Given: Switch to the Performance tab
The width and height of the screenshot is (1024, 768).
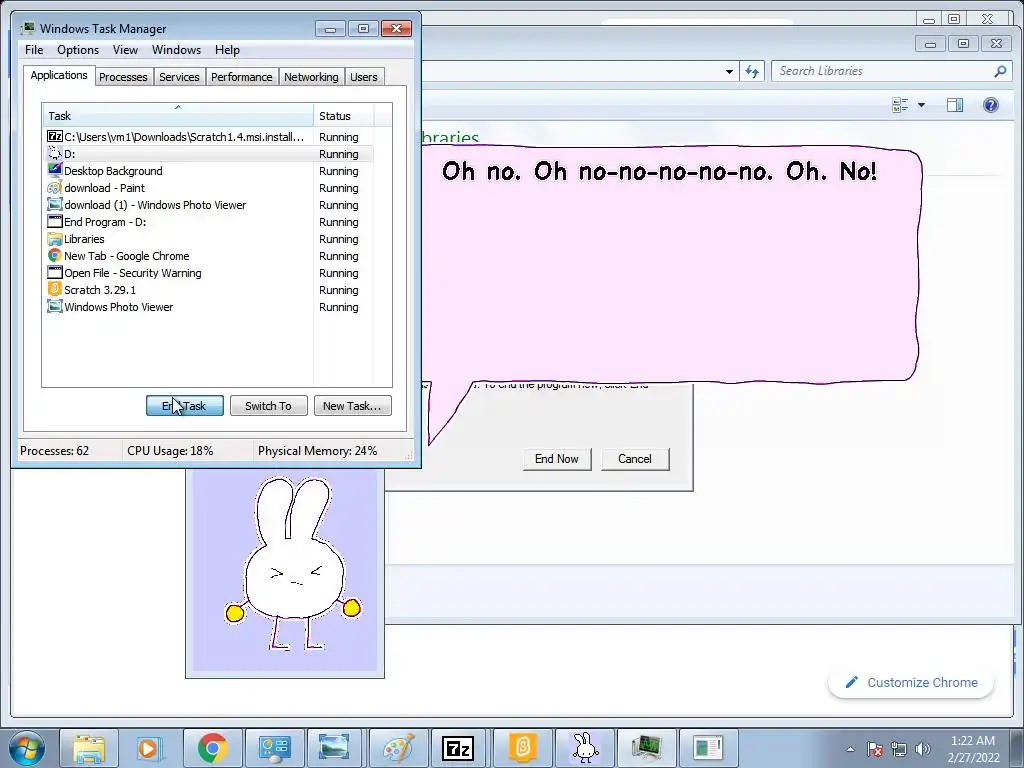Looking at the screenshot, I should point(241,77).
